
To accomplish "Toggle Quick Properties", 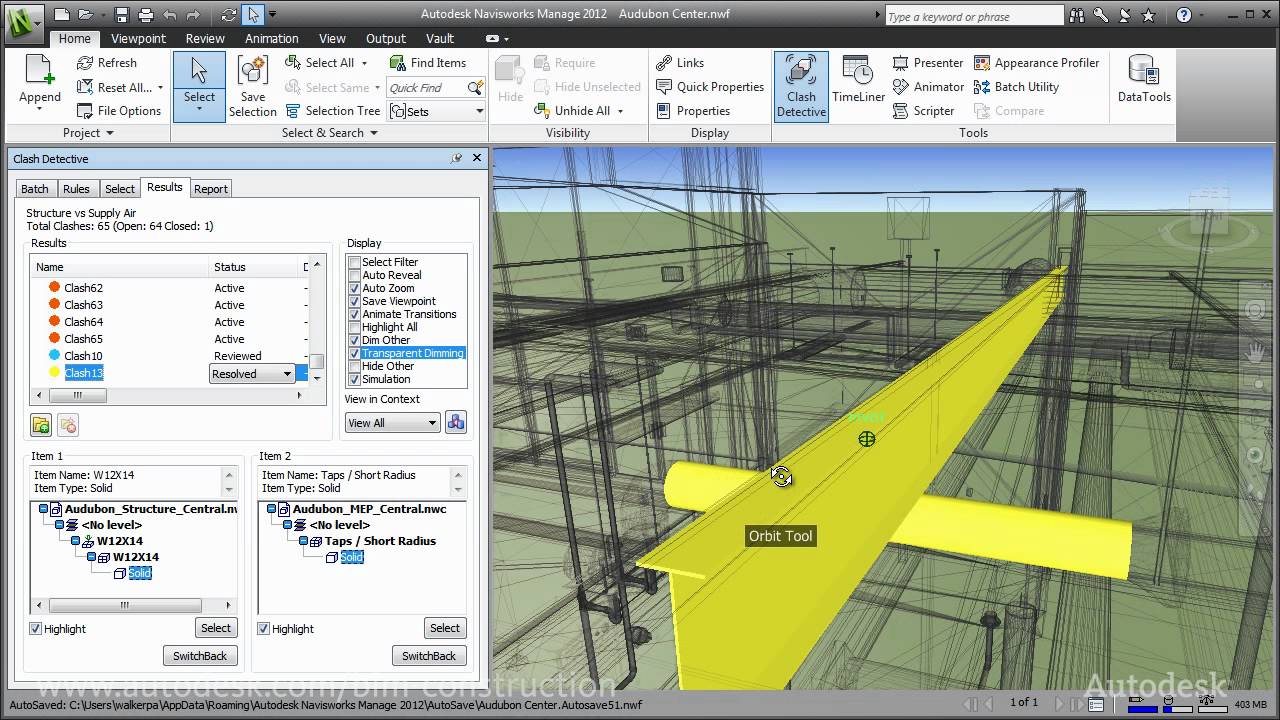I will (x=710, y=87).
